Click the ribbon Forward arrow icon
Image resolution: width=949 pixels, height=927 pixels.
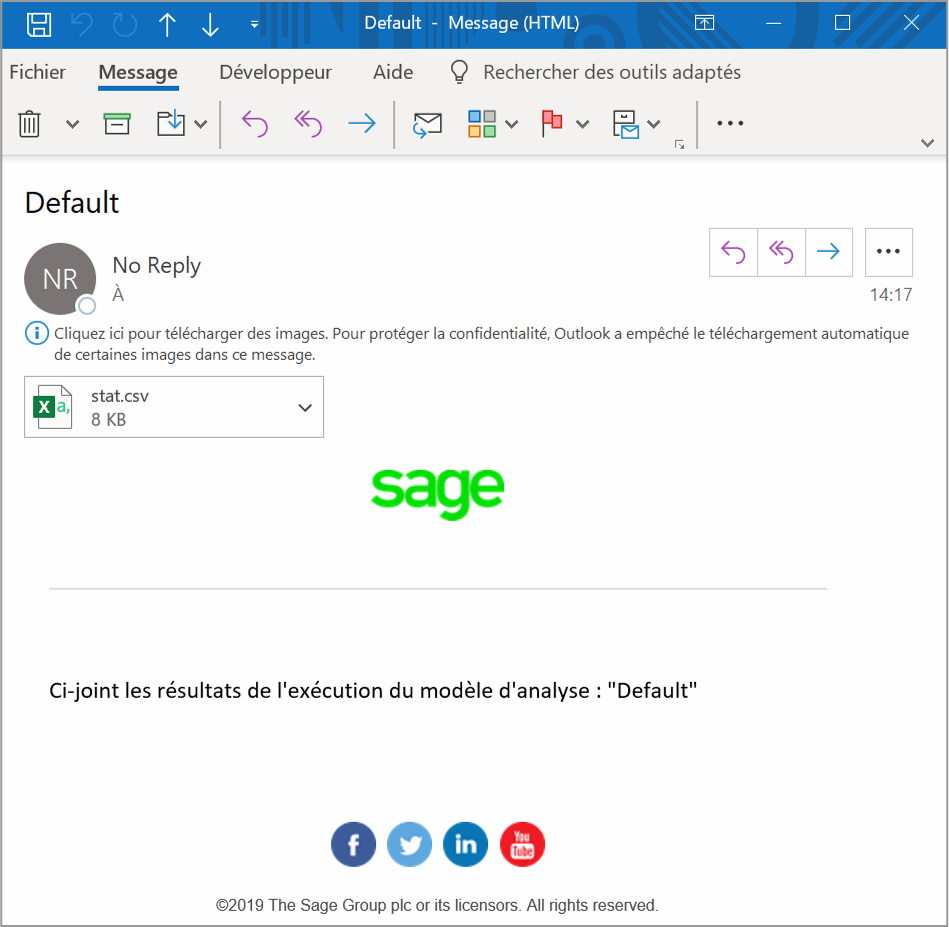pos(361,124)
